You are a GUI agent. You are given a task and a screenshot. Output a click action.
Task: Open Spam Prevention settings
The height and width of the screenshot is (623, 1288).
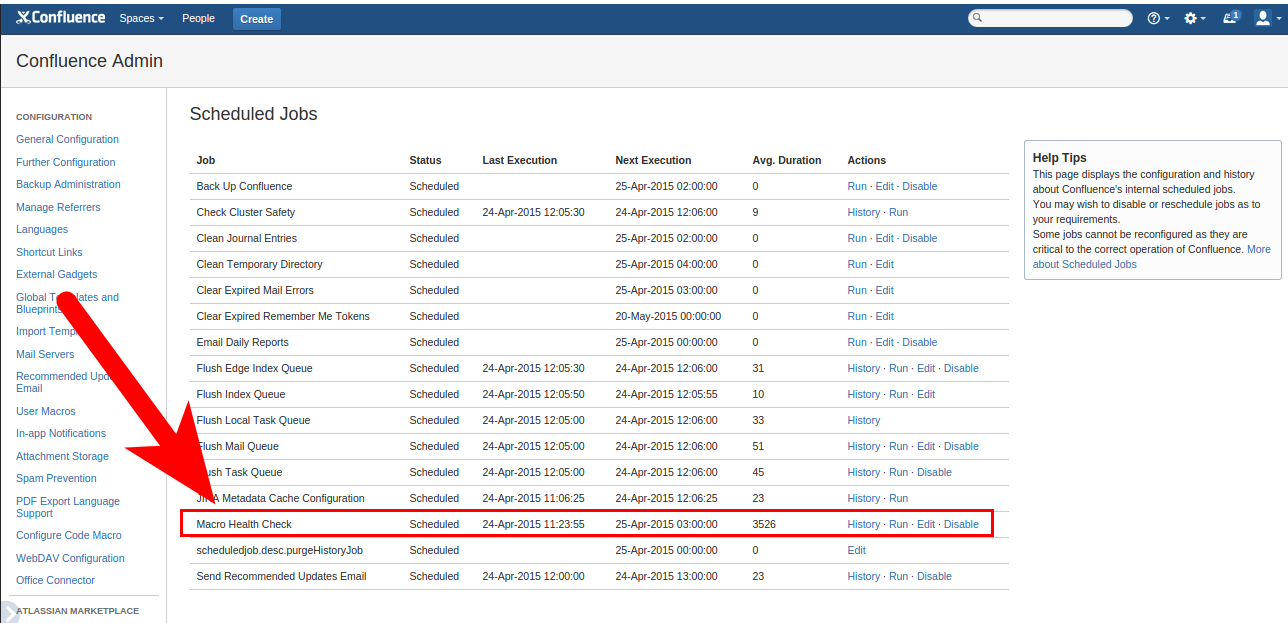point(56,479)
